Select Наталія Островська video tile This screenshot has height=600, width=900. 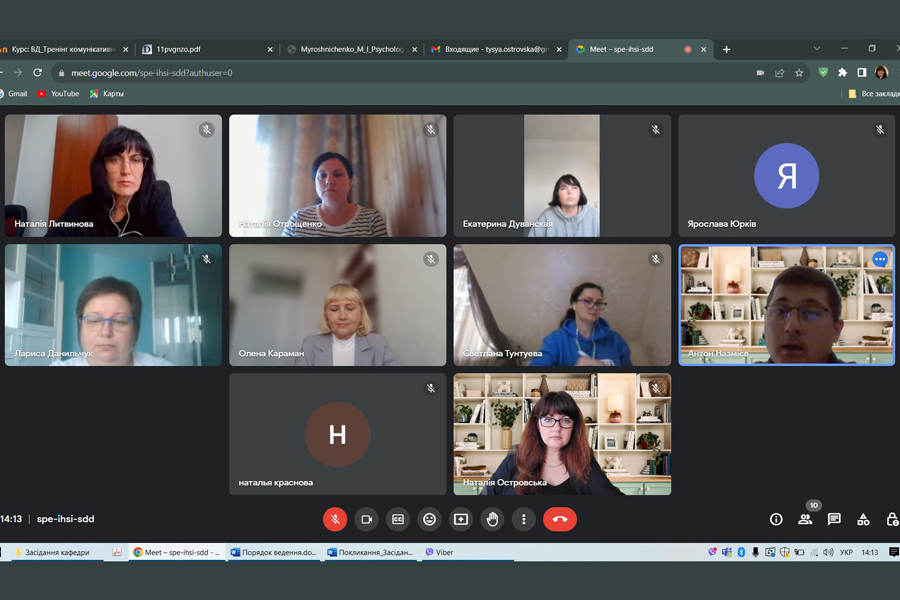(x=562, y=434)
